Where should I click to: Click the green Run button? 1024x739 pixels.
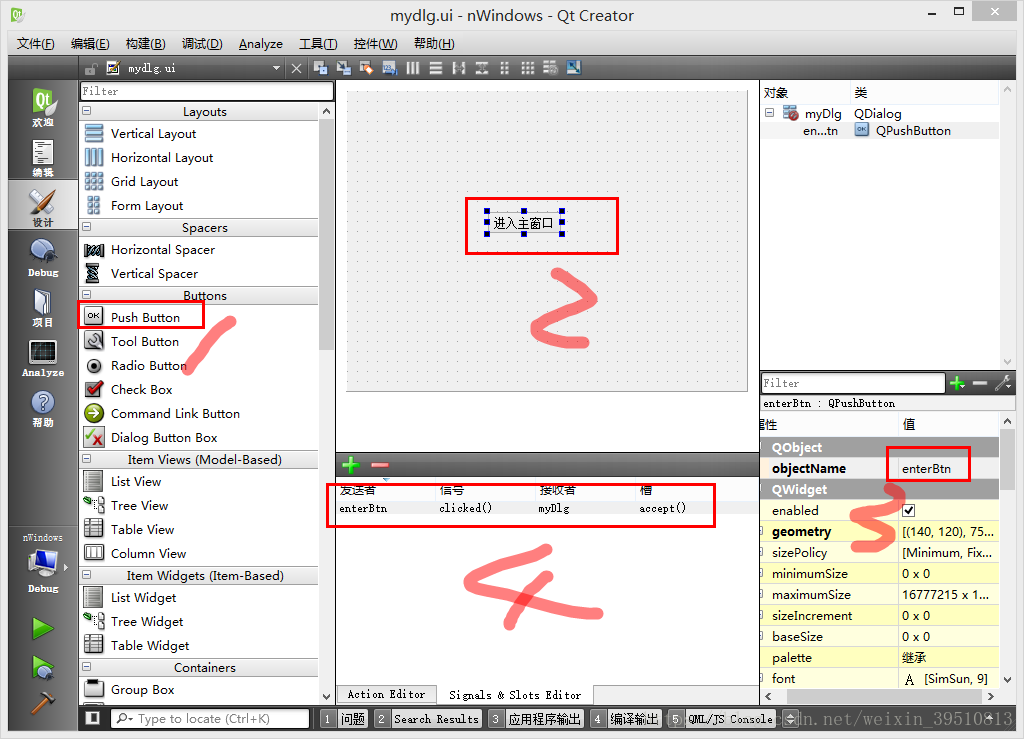click(43, 629)
